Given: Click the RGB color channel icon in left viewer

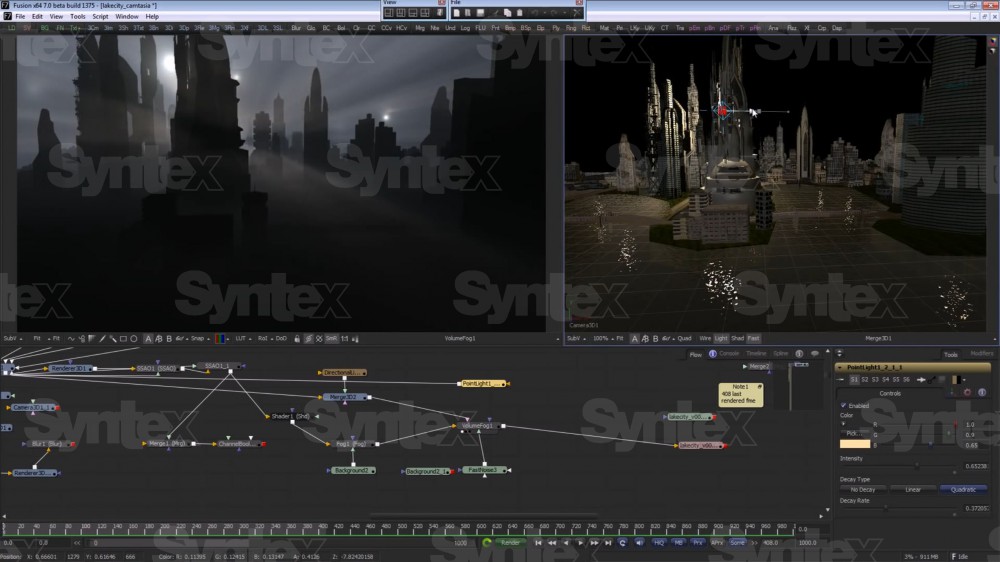Looking at the screenshot, I should 221,339.
